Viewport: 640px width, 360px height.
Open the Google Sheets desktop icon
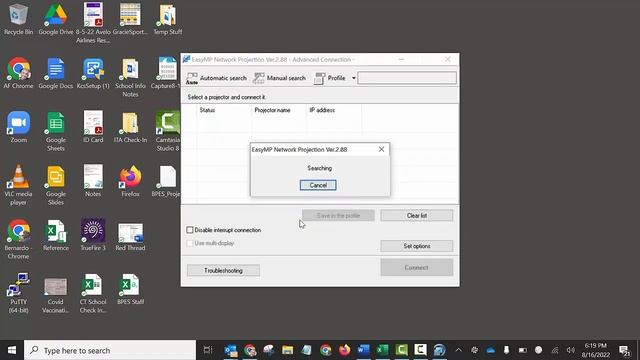(x=56, y=131)
